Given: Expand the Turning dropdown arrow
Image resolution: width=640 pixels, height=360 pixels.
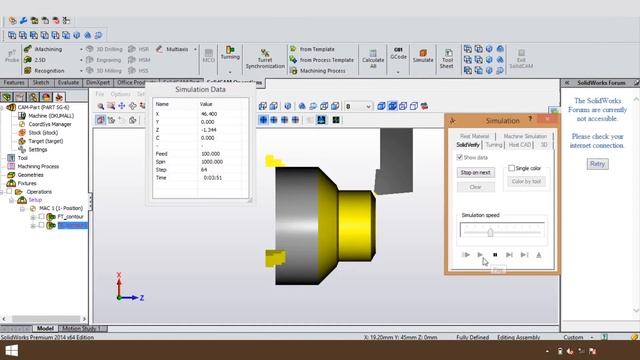Looking at the screenshot, I should pyautogui.click(x=230, y=72).
